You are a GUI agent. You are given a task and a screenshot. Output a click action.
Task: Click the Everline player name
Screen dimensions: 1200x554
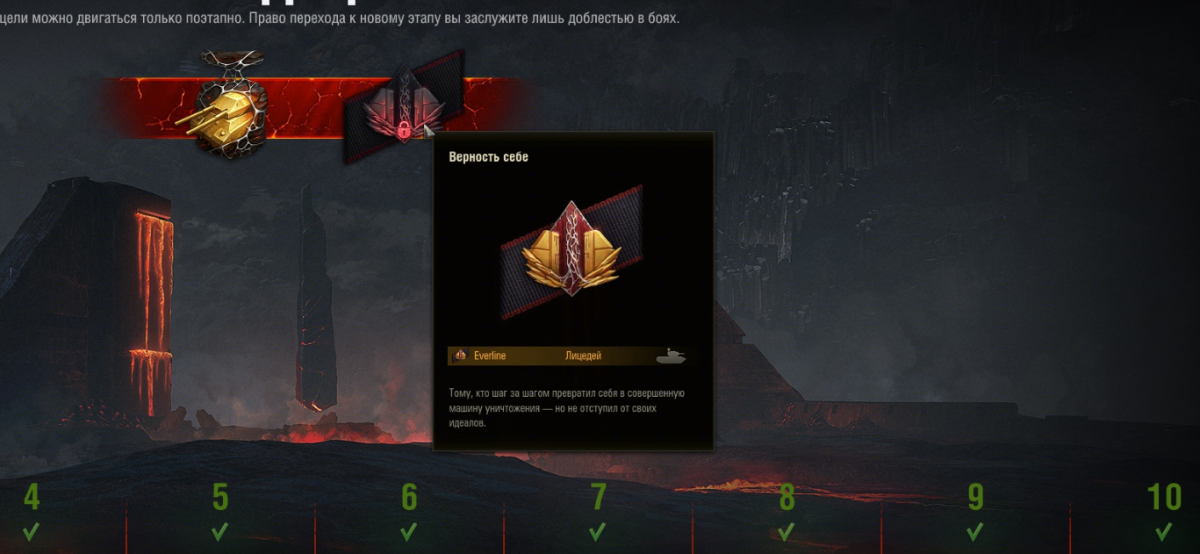coord(491,355)
